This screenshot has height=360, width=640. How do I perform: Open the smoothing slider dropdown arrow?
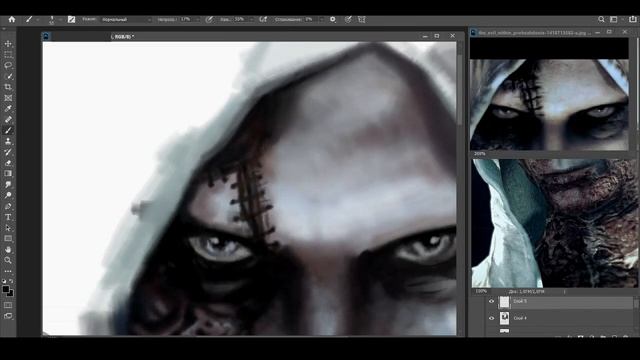click(321, 19)
